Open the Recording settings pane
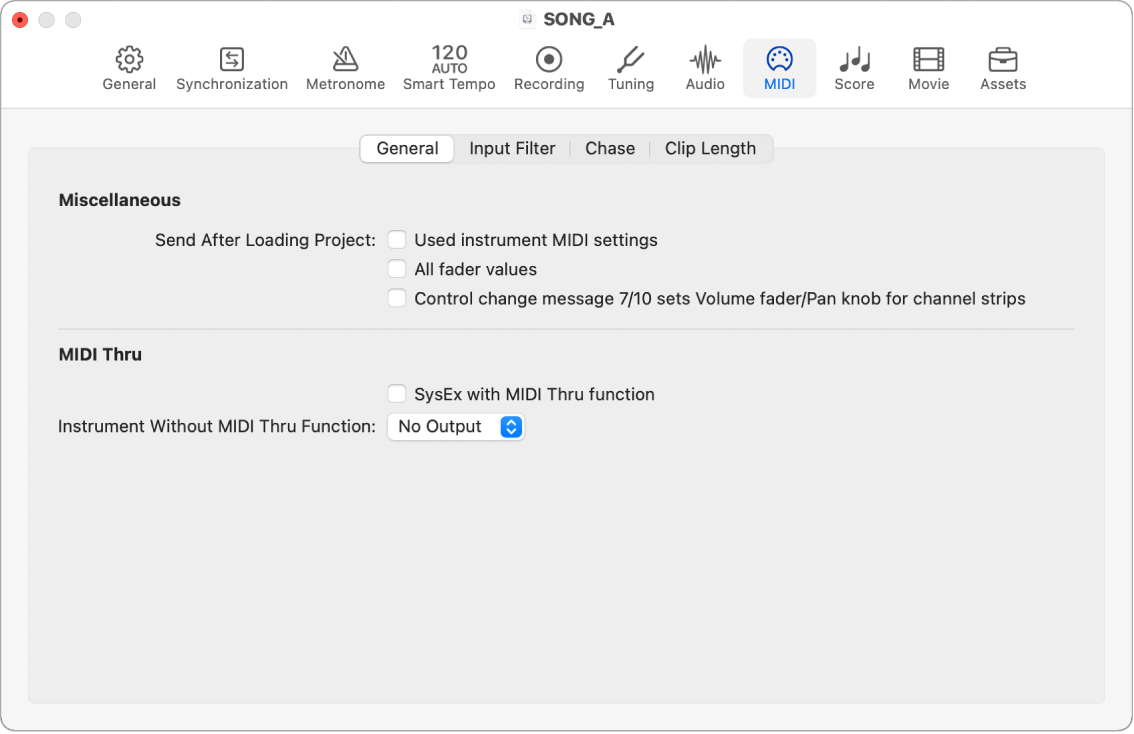 click(549, 68)
